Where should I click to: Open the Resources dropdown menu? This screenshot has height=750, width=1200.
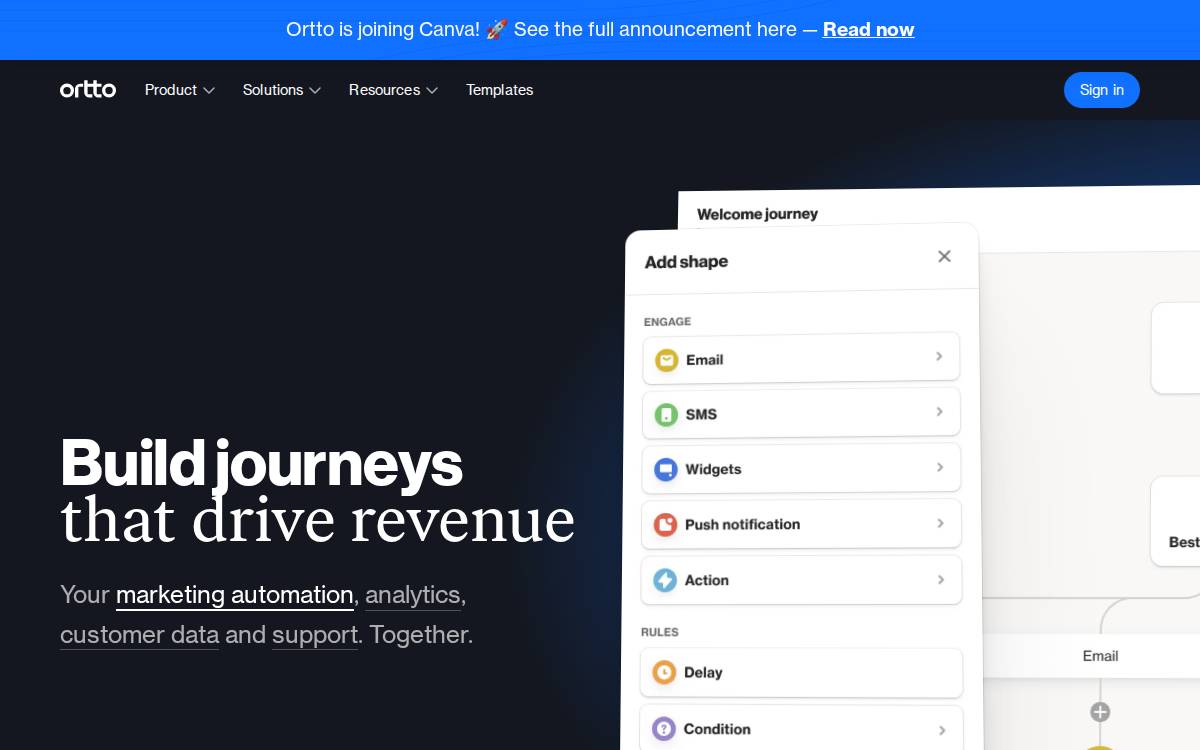[394, 90]
